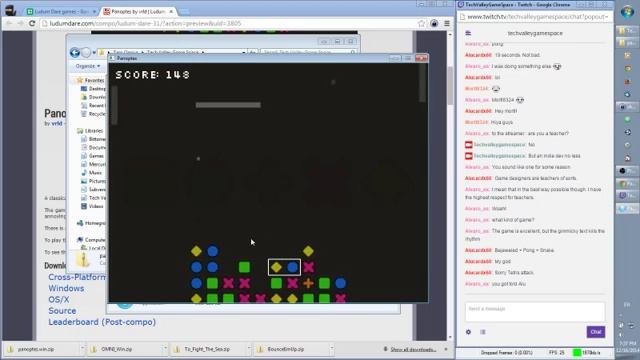Focus the Send a message input box
The width and height of the screenshot is (640, 360).
(x=535, y=312)
